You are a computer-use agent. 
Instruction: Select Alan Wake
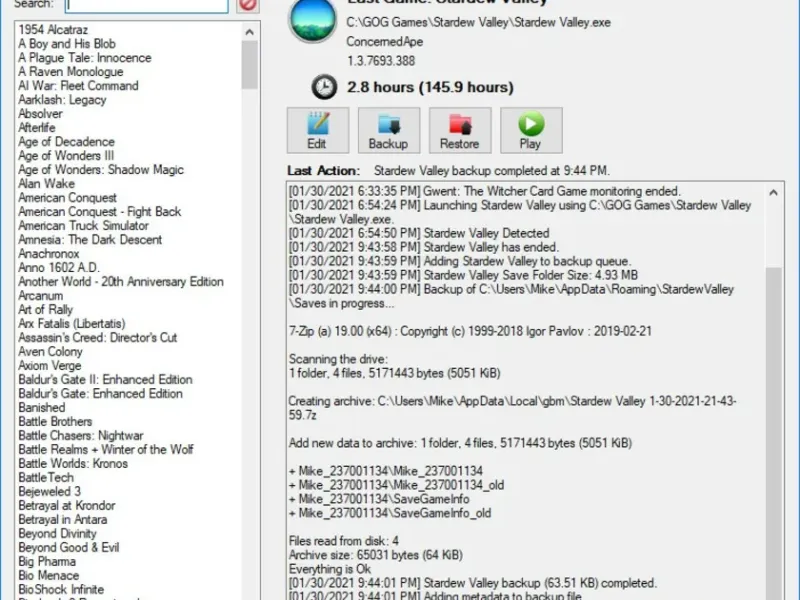click(46, 184)
